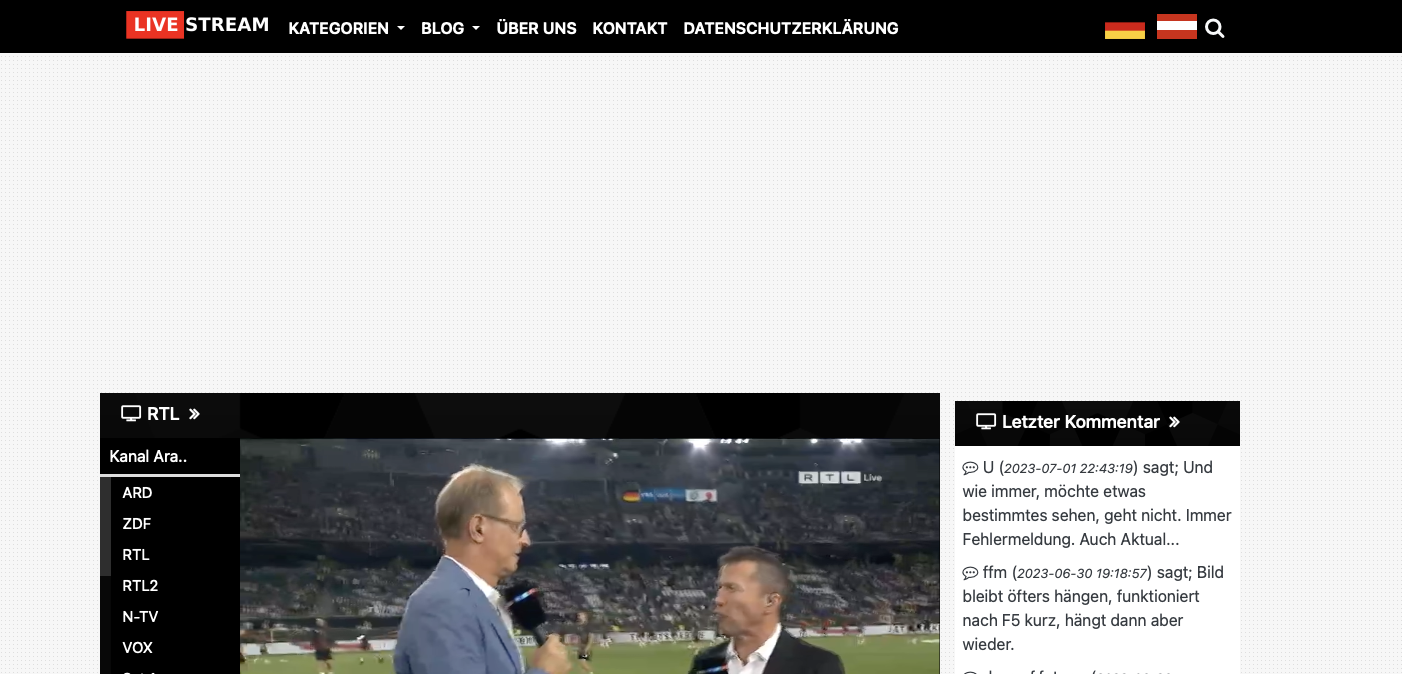Click the Letzter Kommentar monitor icon
The width and height of the screenshot is (1402, 674).
[986, 422]
